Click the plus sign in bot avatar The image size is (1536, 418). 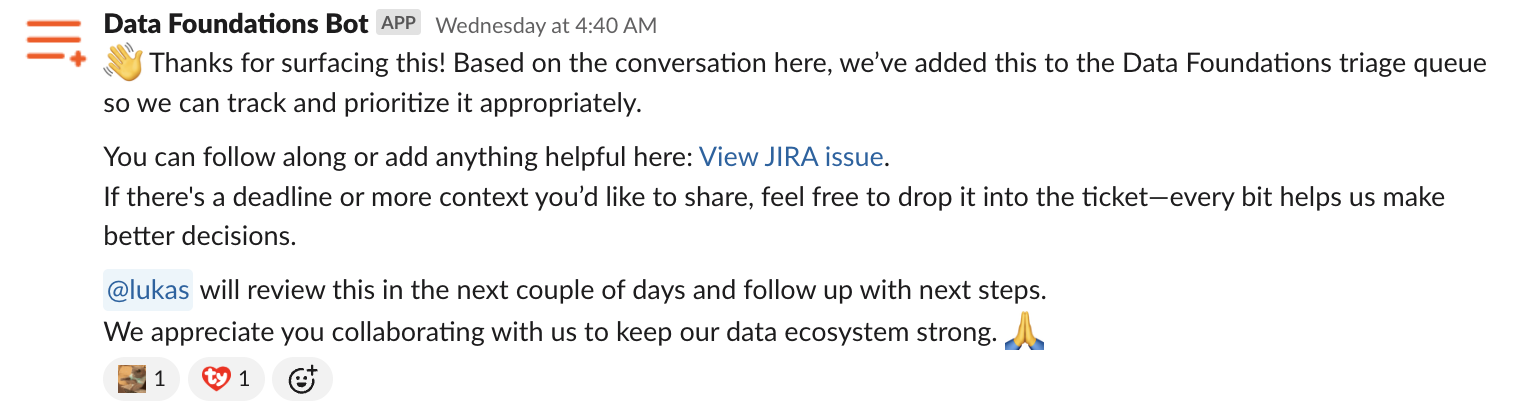click(x=78, y=60)
